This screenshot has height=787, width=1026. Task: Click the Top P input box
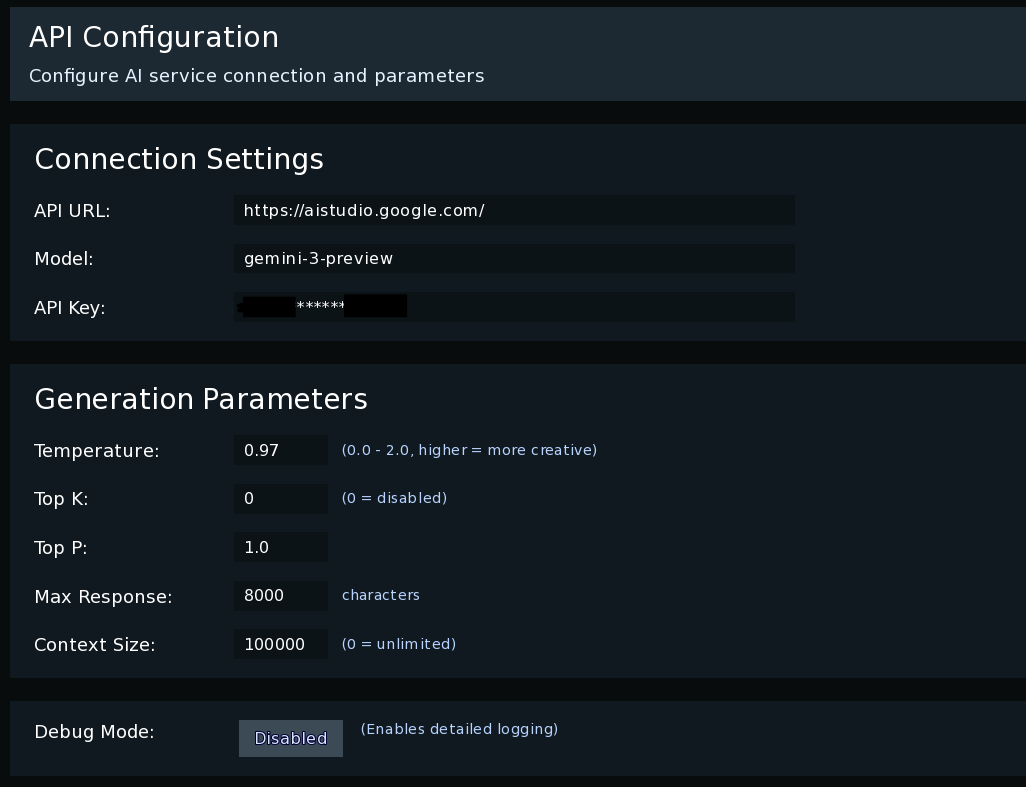(280, 547)
